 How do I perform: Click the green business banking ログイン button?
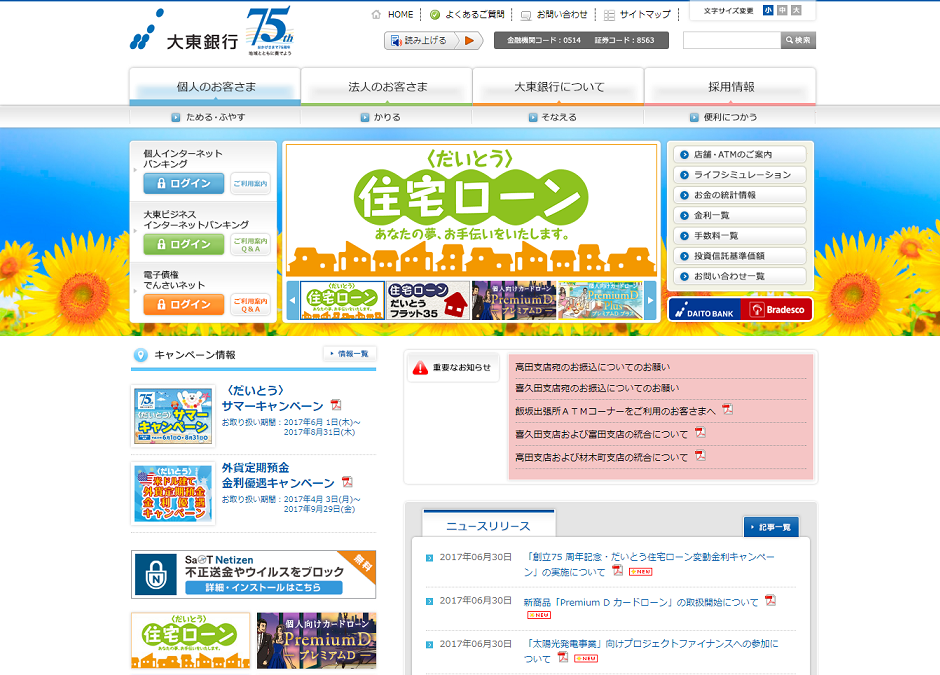pyautogui.click(x=183, y=244)
